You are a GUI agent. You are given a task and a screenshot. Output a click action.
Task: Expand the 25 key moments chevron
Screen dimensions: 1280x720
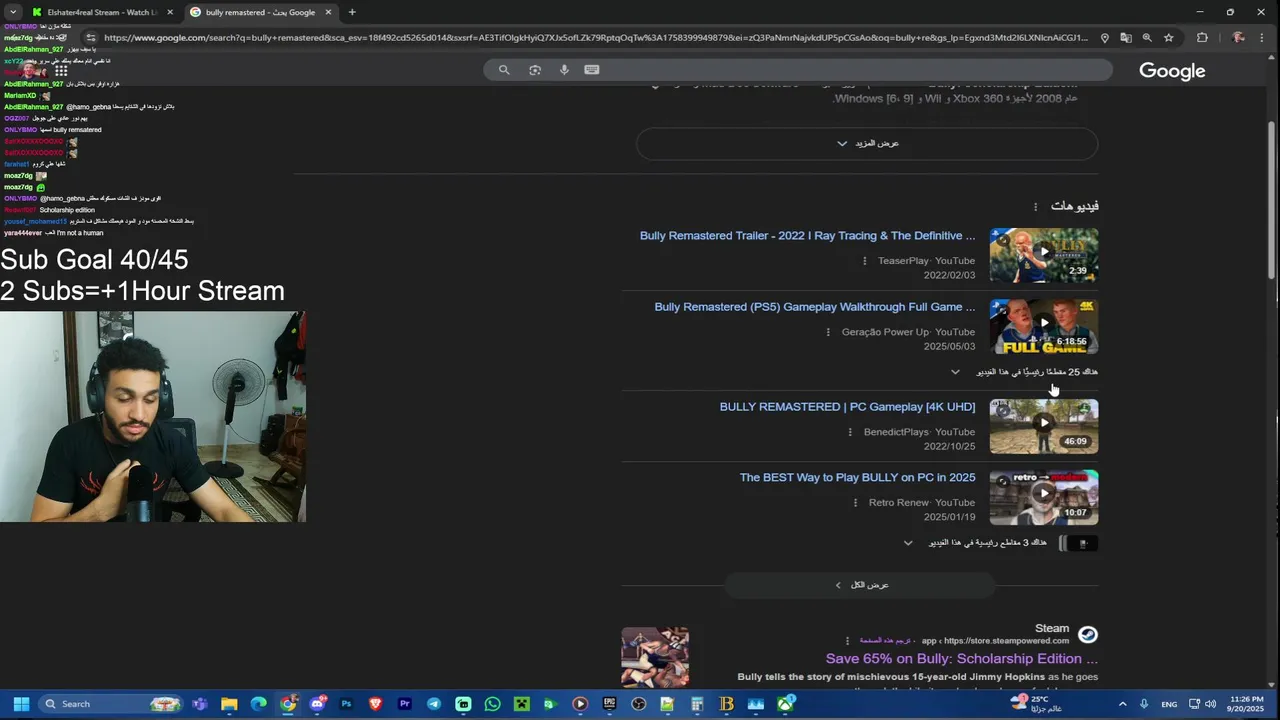955,372
